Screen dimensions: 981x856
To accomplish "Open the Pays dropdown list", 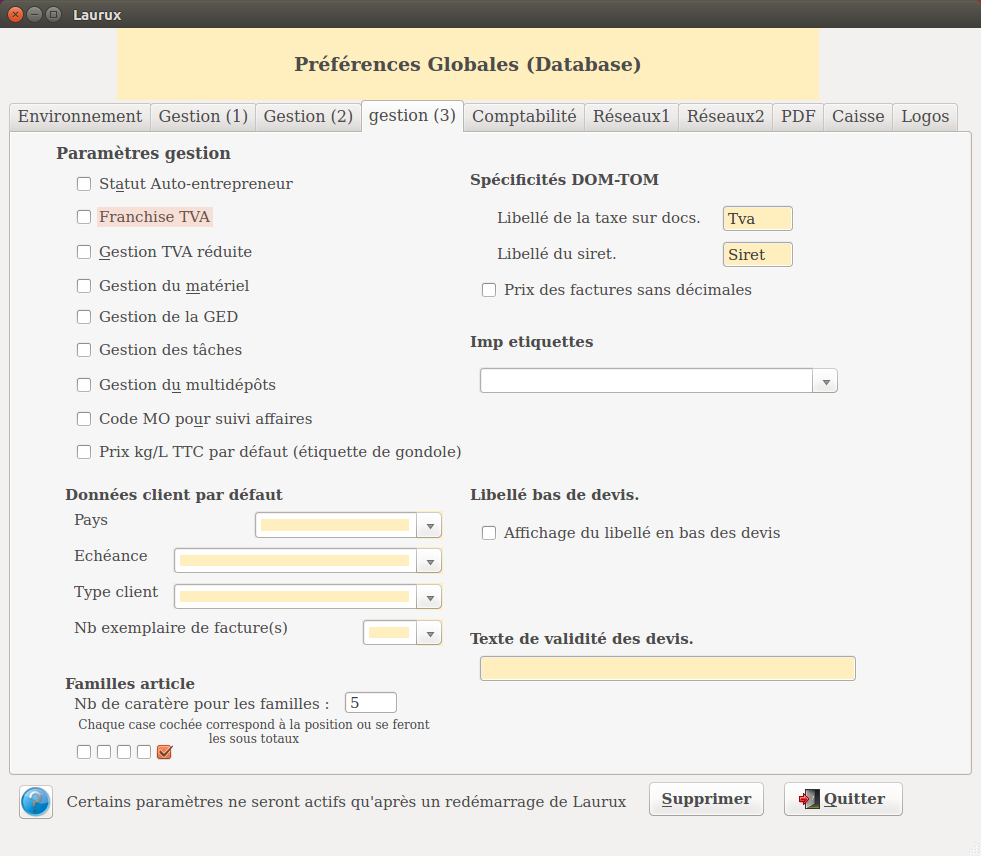I will coord(430,526).
